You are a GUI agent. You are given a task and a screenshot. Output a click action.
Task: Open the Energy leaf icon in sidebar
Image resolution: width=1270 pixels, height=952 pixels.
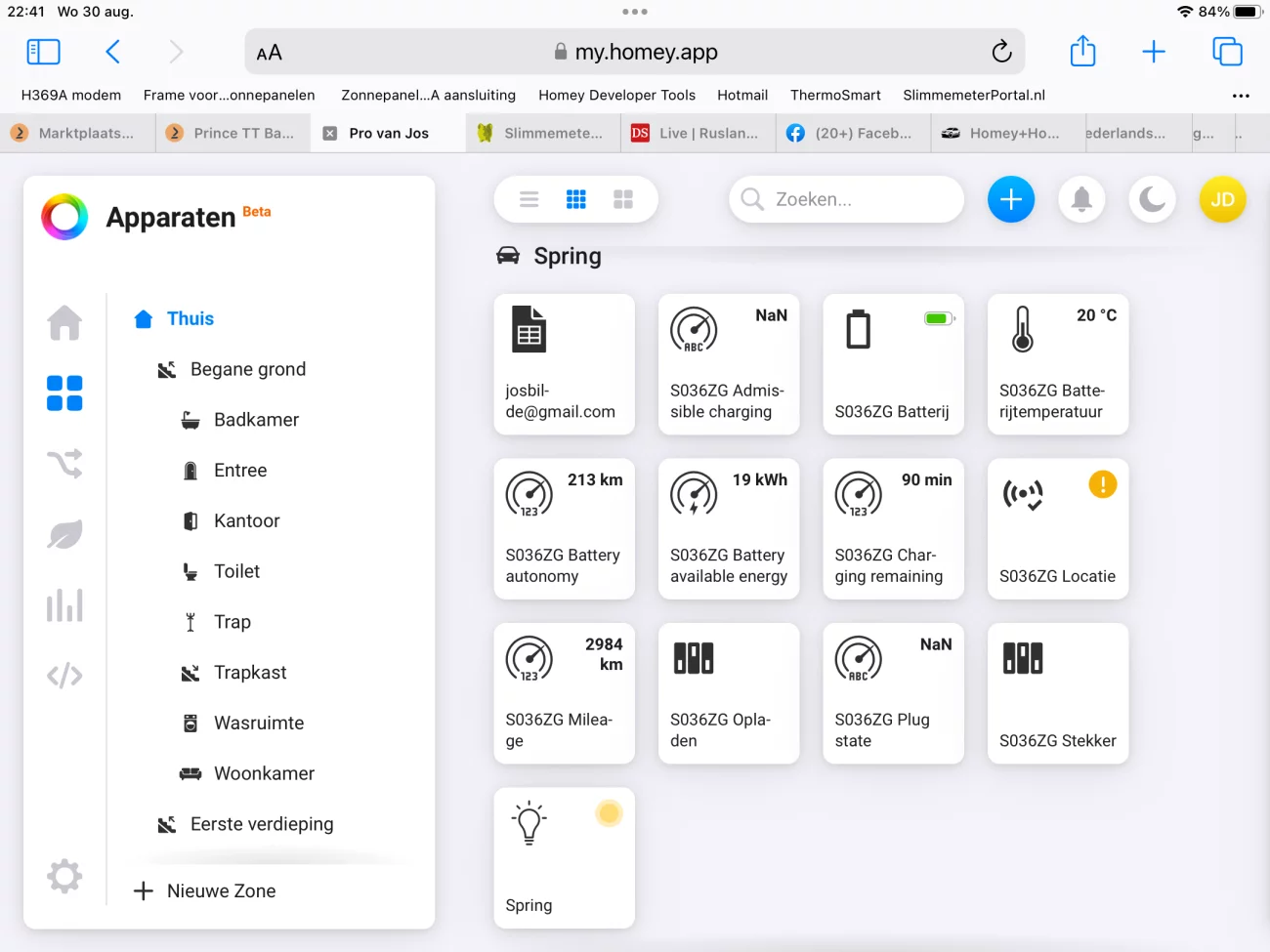coord(64,534)
